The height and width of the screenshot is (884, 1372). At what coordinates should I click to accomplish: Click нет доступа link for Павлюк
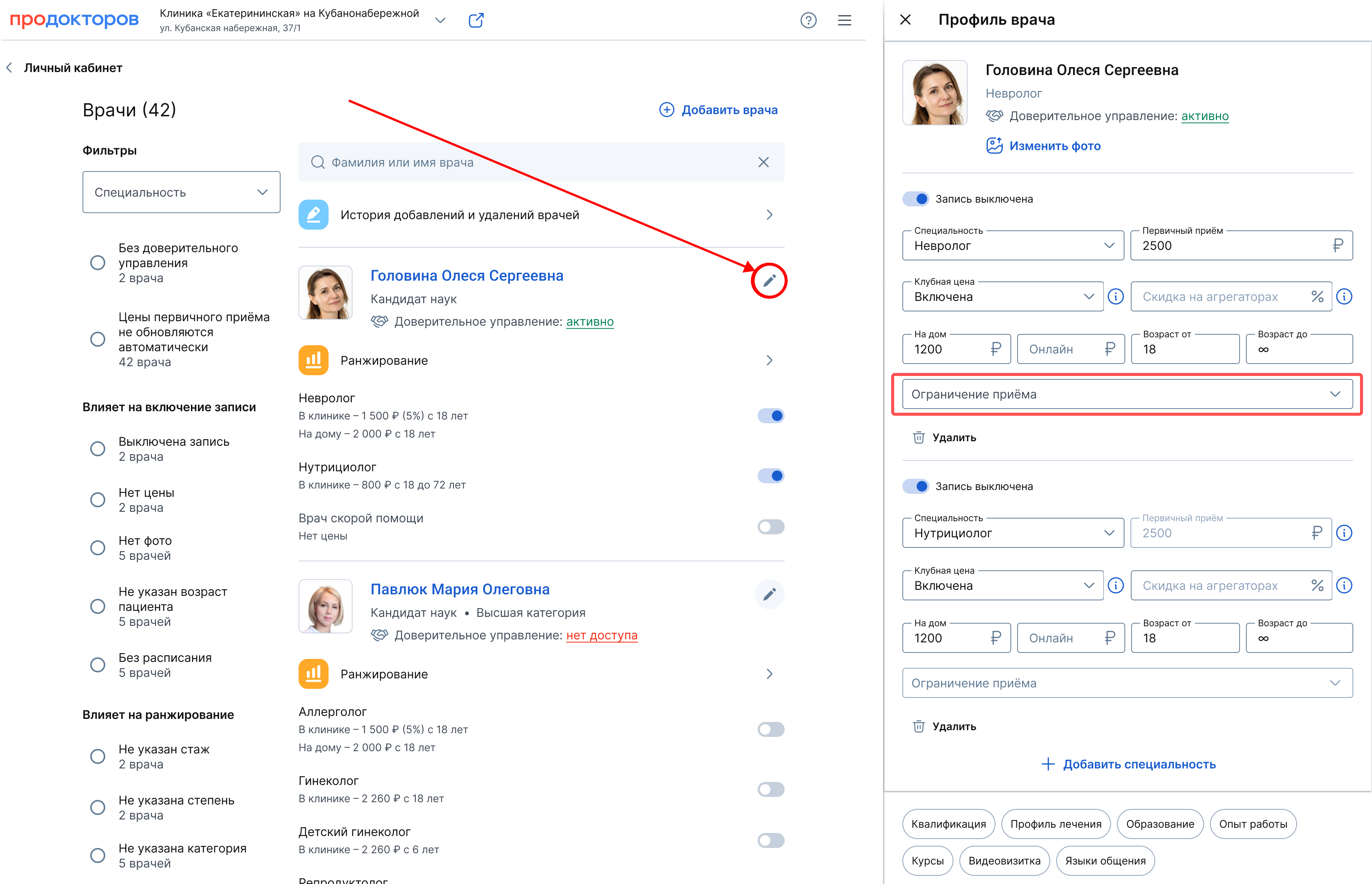(x=601, y=635)
